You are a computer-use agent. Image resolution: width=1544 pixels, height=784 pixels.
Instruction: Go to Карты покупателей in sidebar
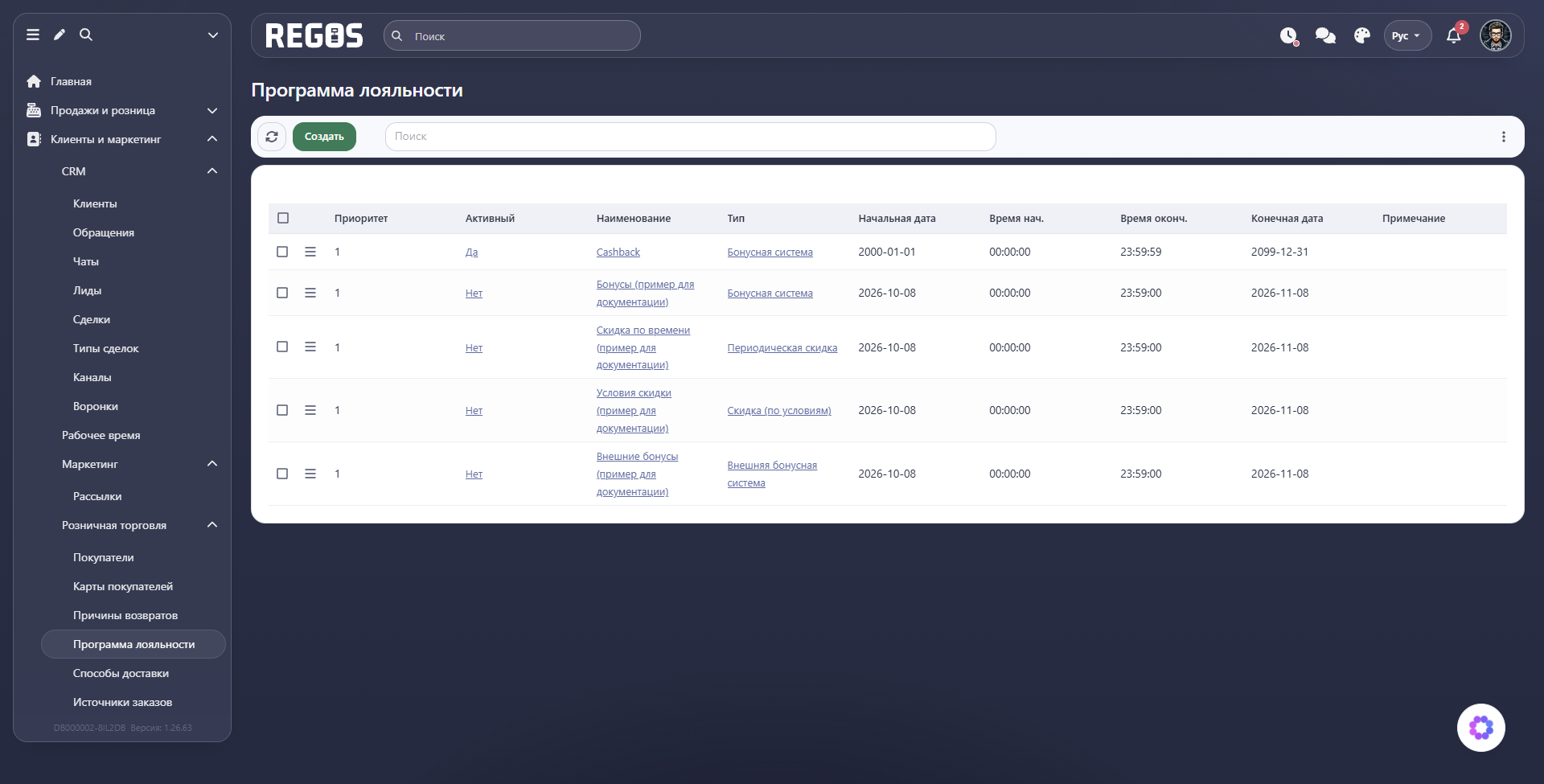point(123,586)
